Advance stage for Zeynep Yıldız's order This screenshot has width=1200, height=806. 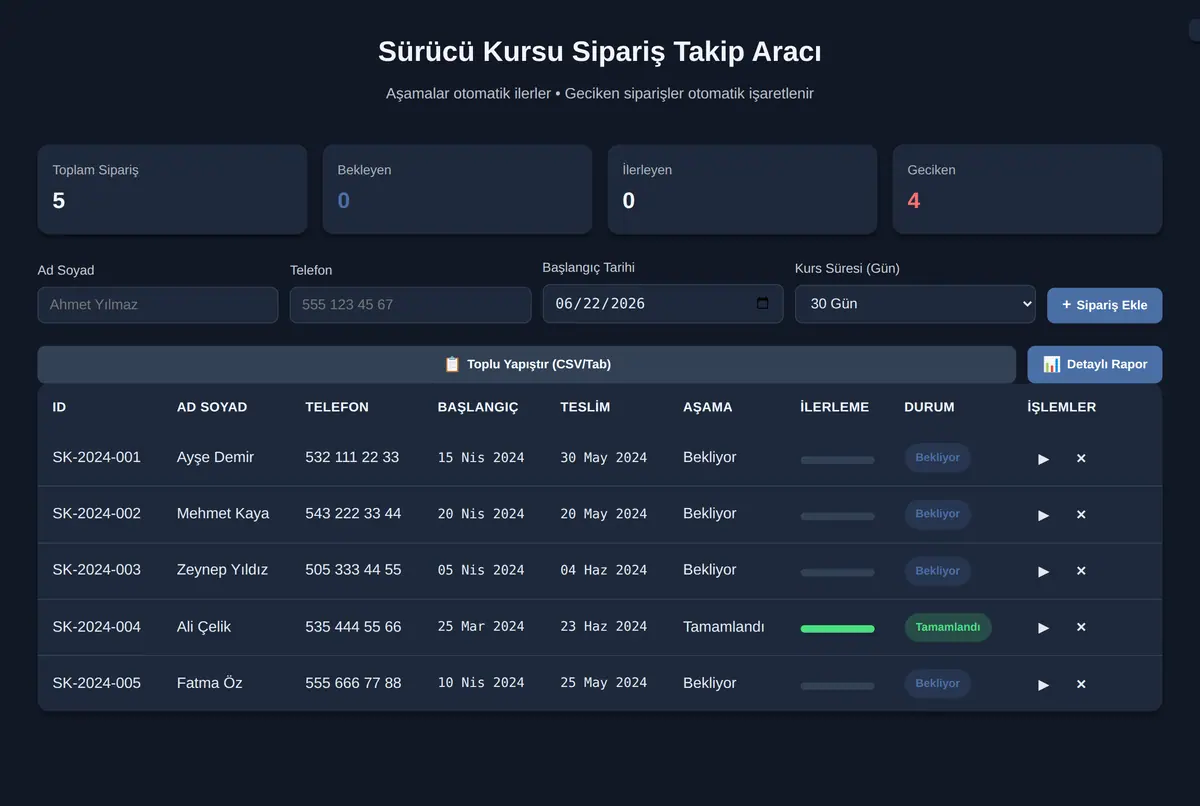tap(1043, 571)
